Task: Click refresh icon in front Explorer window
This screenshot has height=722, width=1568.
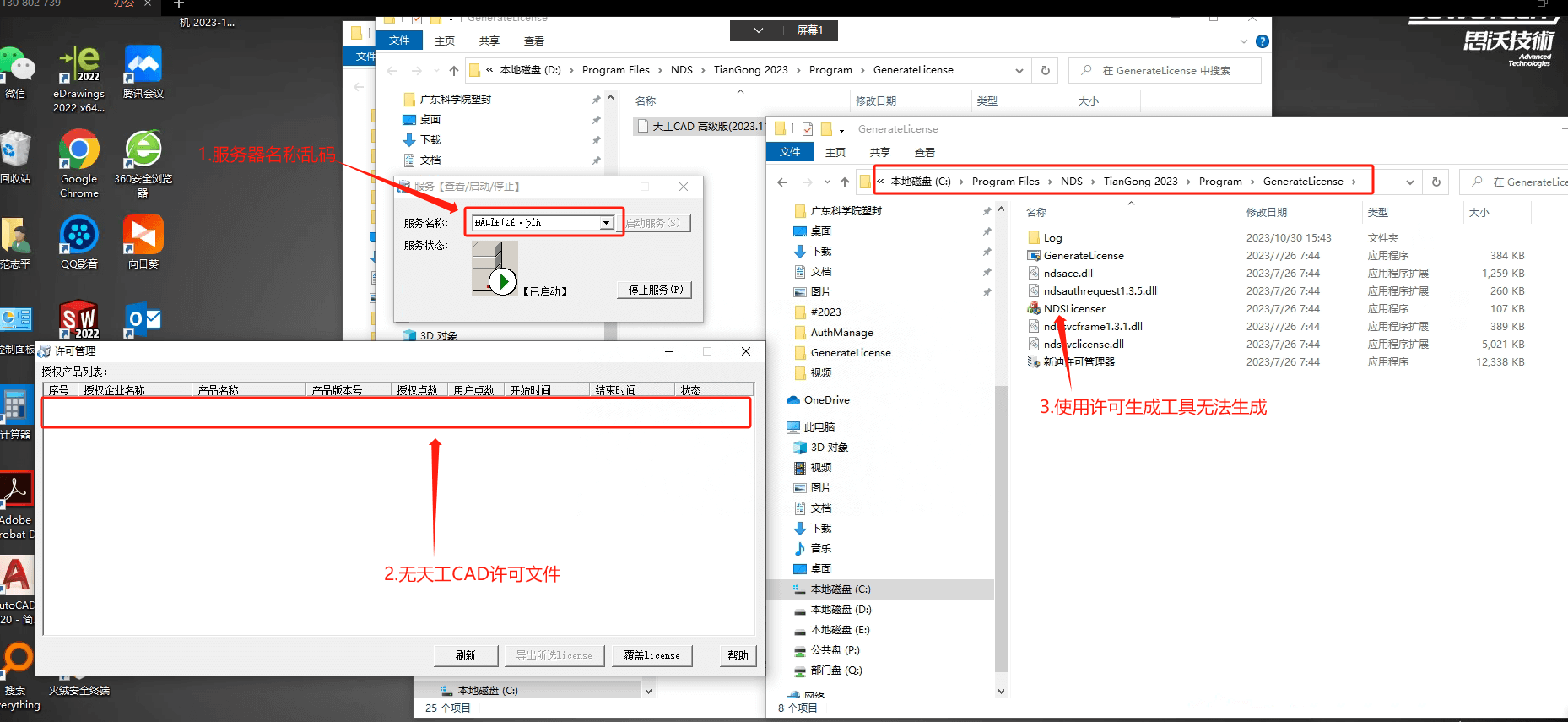Action: [1436, 182]
